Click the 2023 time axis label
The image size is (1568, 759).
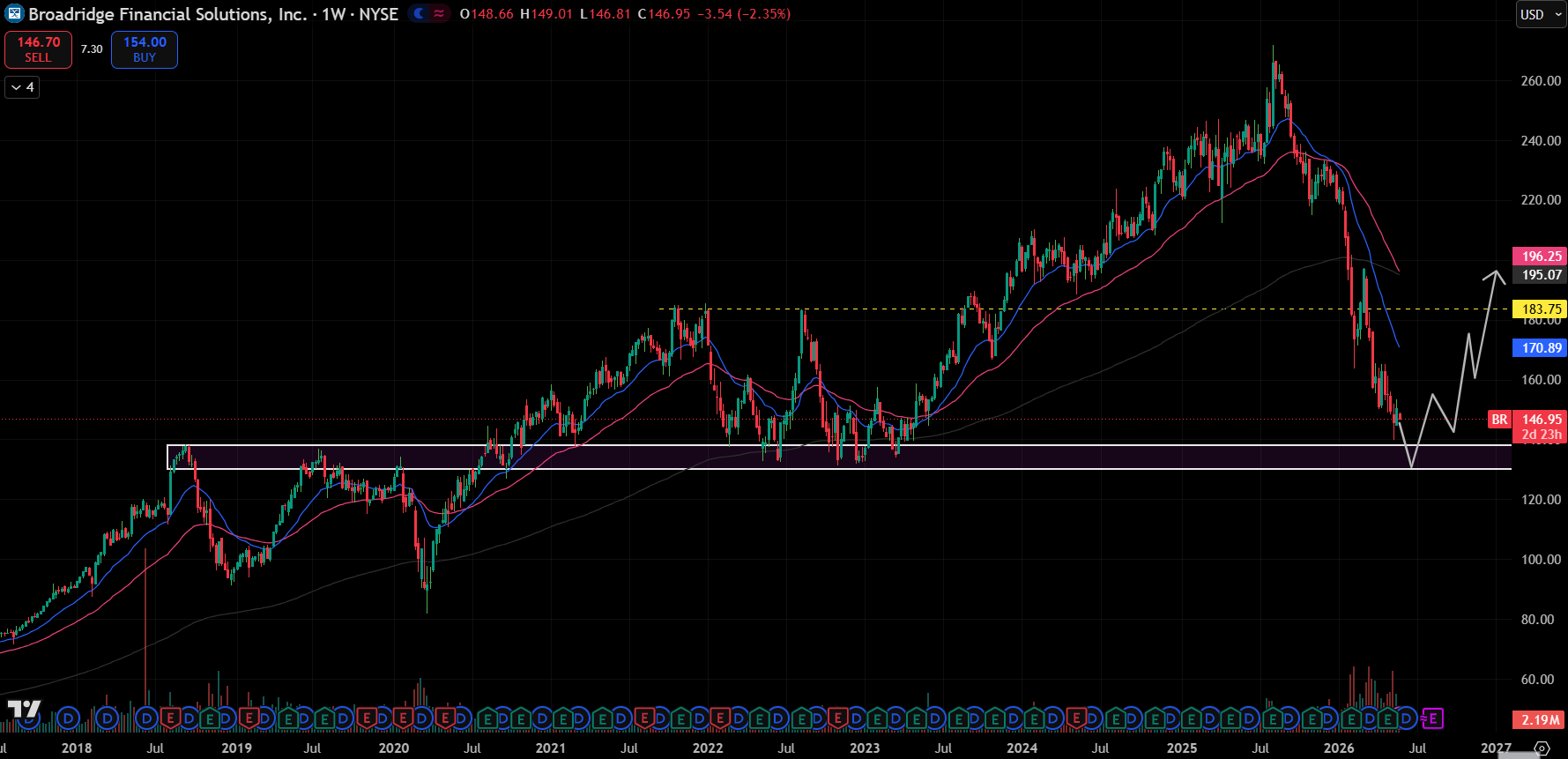click(x=865, y=748)
